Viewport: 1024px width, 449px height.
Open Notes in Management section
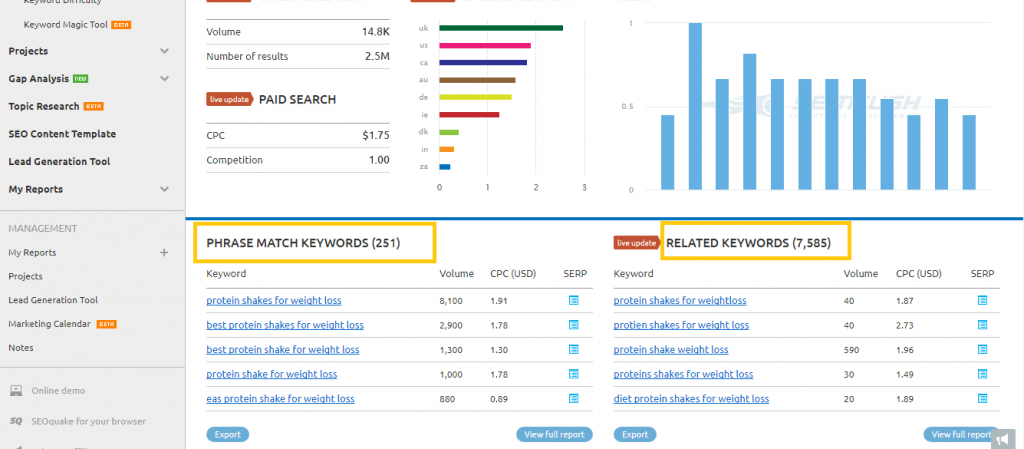coord(21,348)
